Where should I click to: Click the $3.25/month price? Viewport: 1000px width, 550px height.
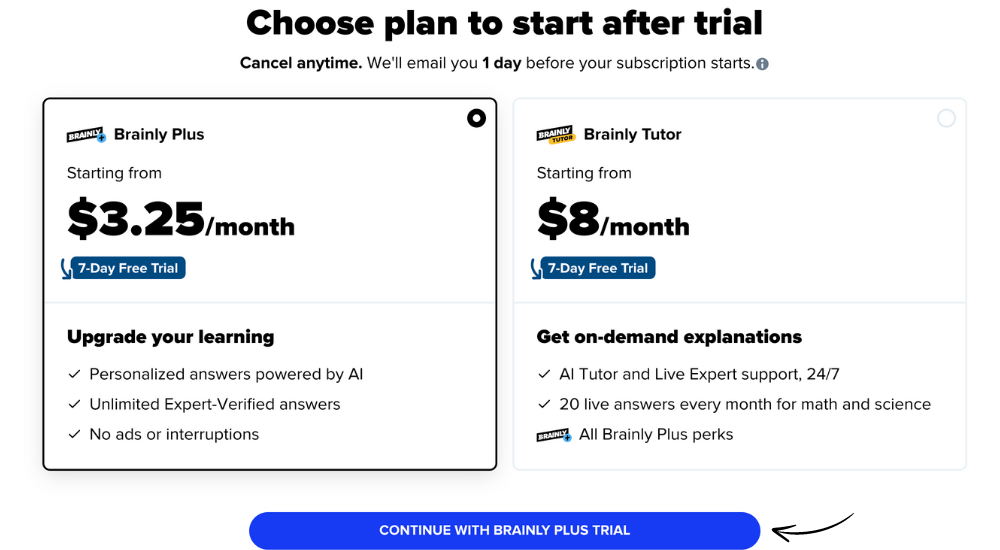point(181,219)
